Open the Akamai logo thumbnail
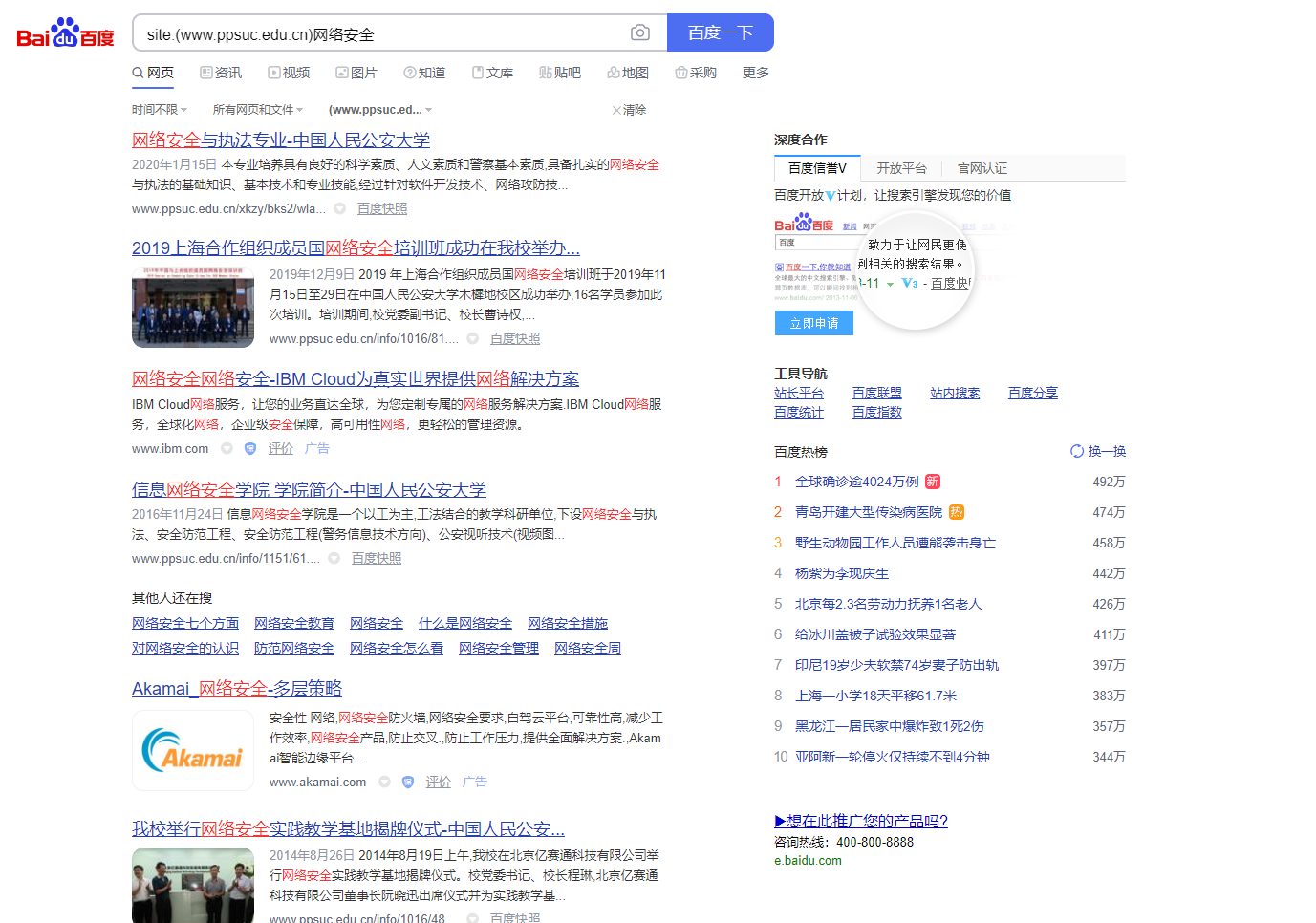1316x923 pixels. pos(193,751)
